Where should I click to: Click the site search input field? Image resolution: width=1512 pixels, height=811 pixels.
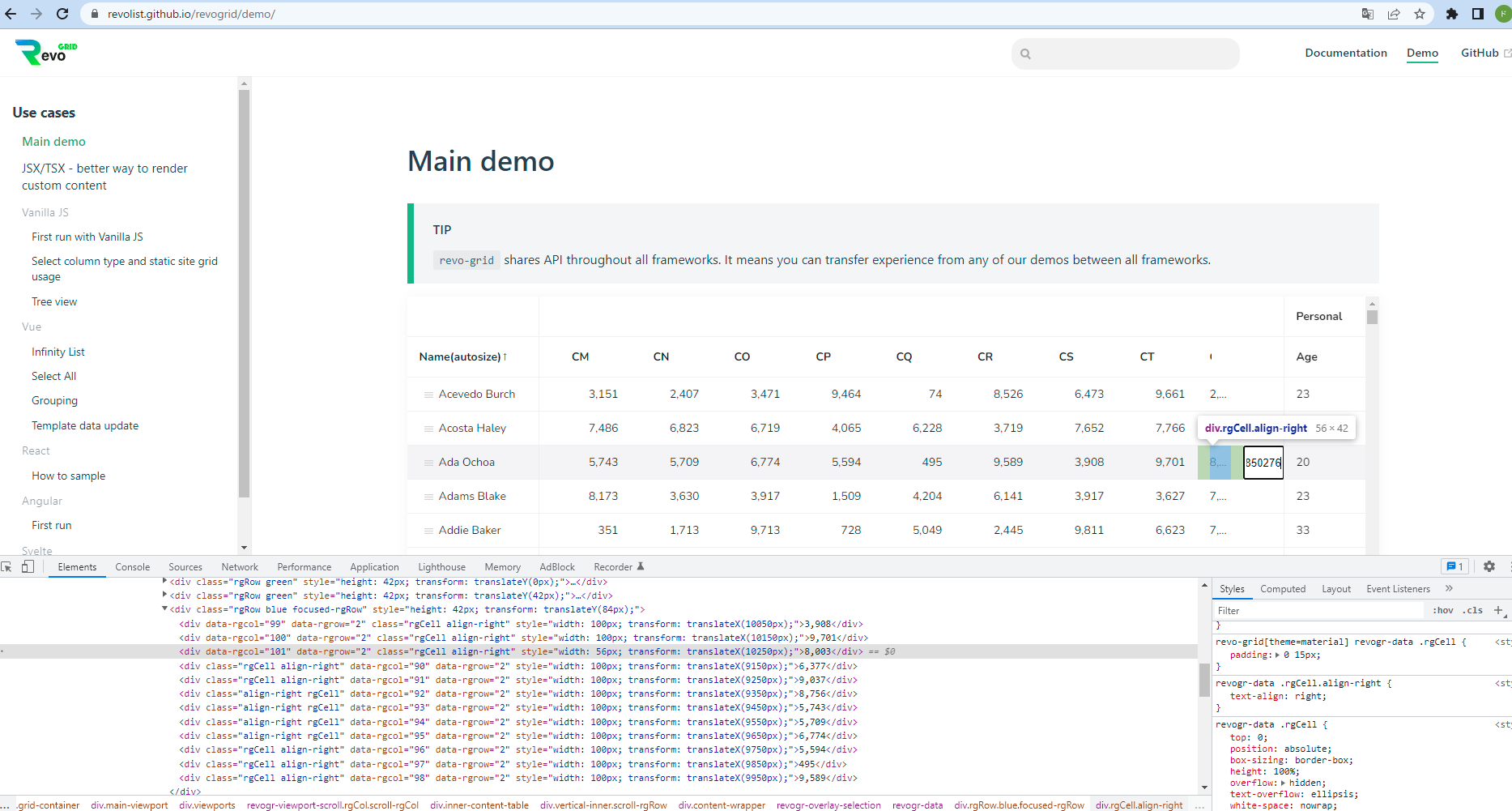pyautogui.click(x=1126, y=54)
